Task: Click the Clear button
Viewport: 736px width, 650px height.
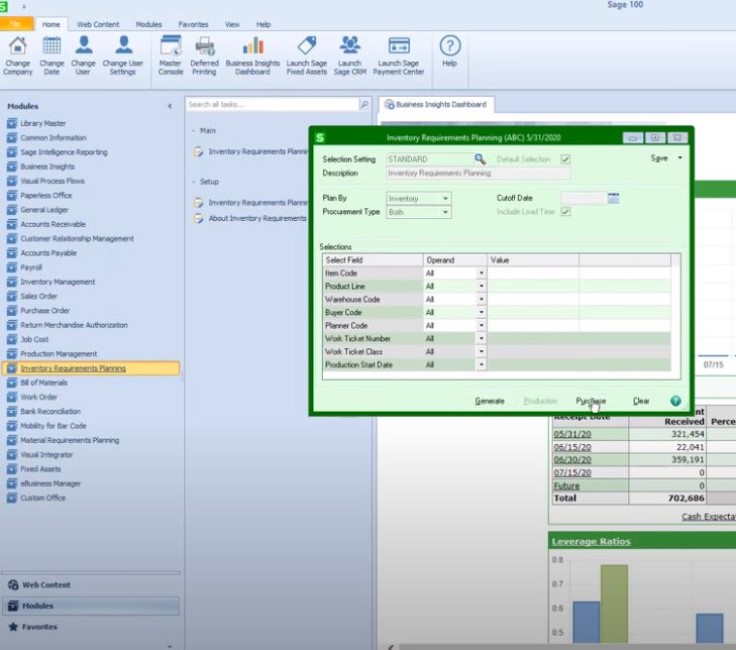Action: (x=641, y=401)
